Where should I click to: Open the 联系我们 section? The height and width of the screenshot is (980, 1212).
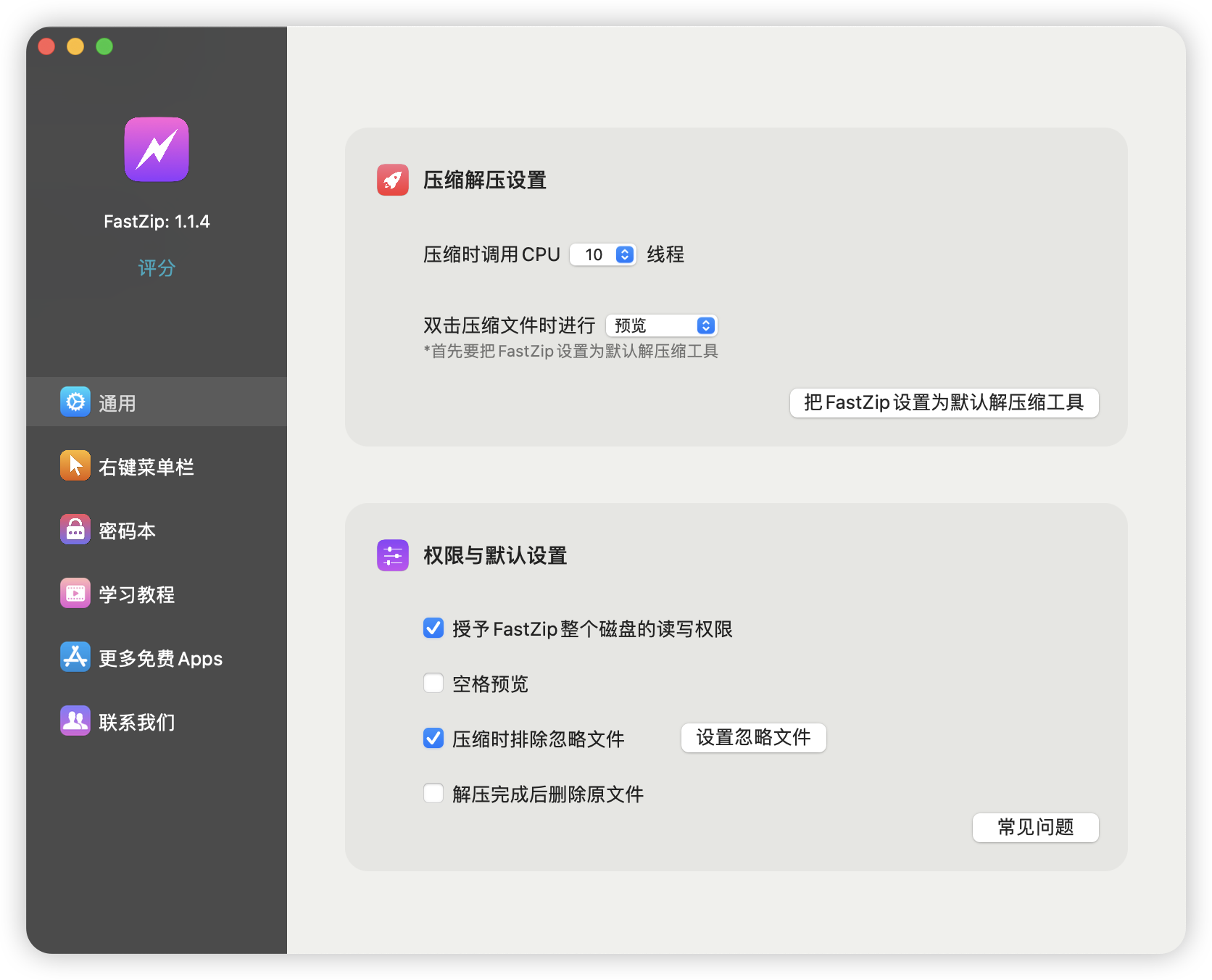tap(157, 721)
